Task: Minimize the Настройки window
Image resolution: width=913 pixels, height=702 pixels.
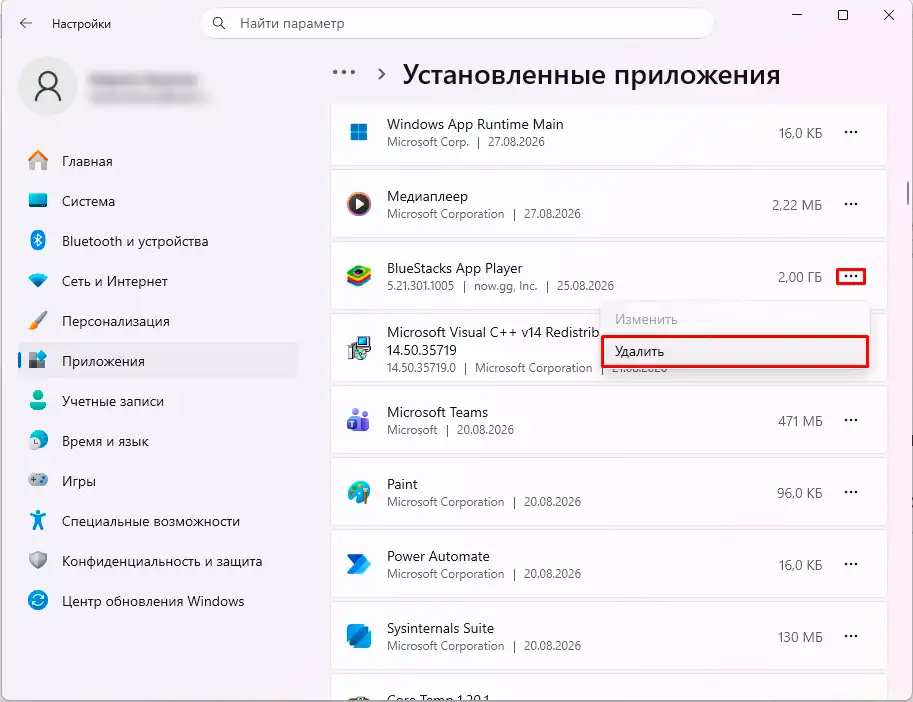Action: pos(797,15)
